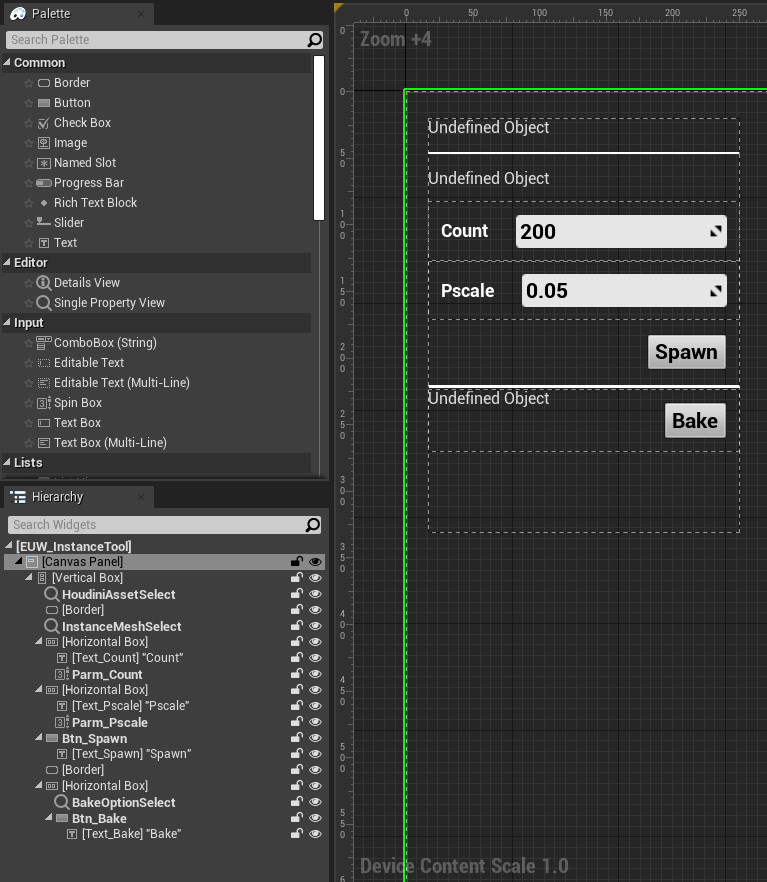Click the Bake button in designer
Screen dimensions: 767x882
(695, 421)
